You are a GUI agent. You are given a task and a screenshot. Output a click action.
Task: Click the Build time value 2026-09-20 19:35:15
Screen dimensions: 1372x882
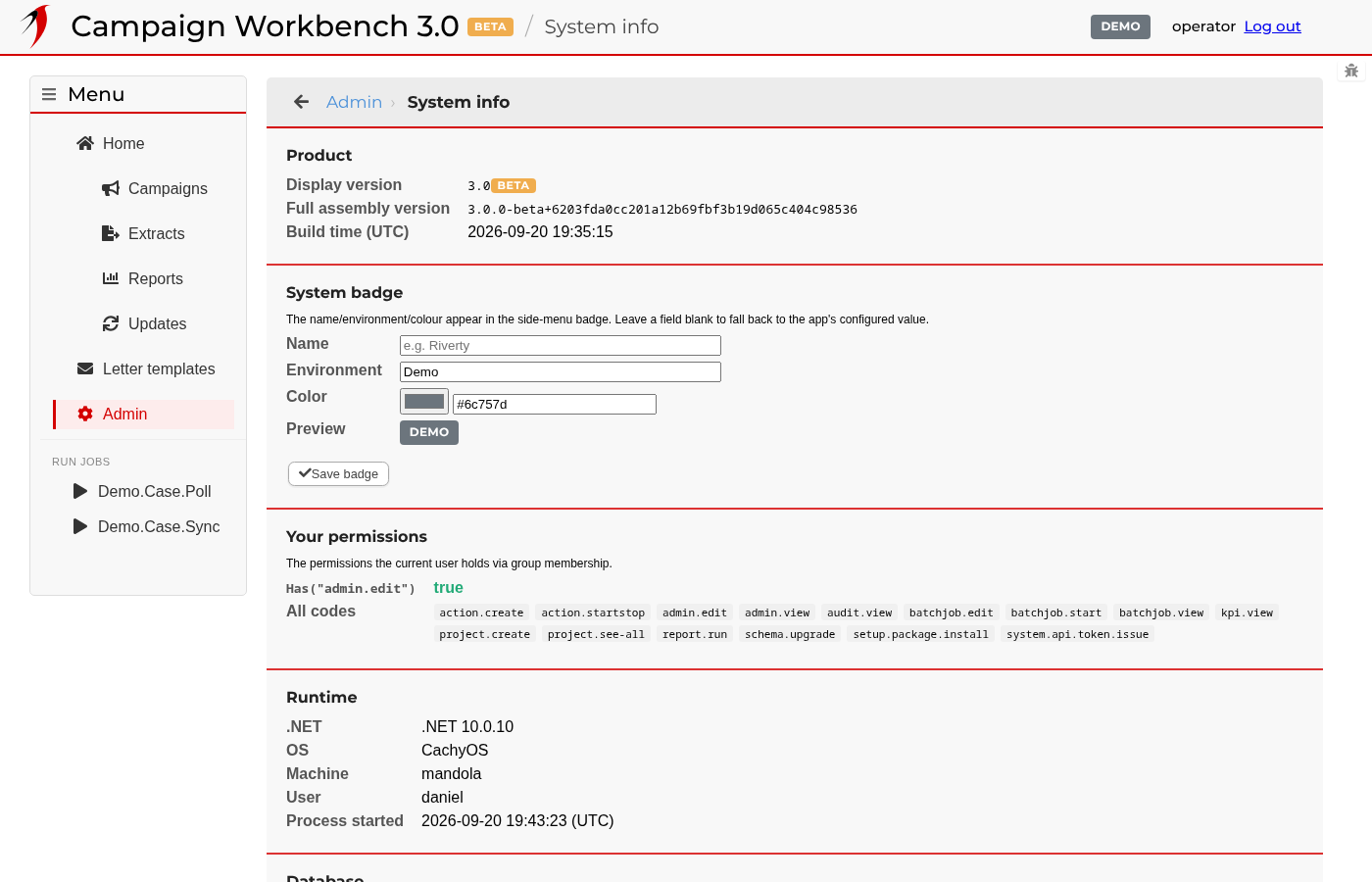point(540,232)
